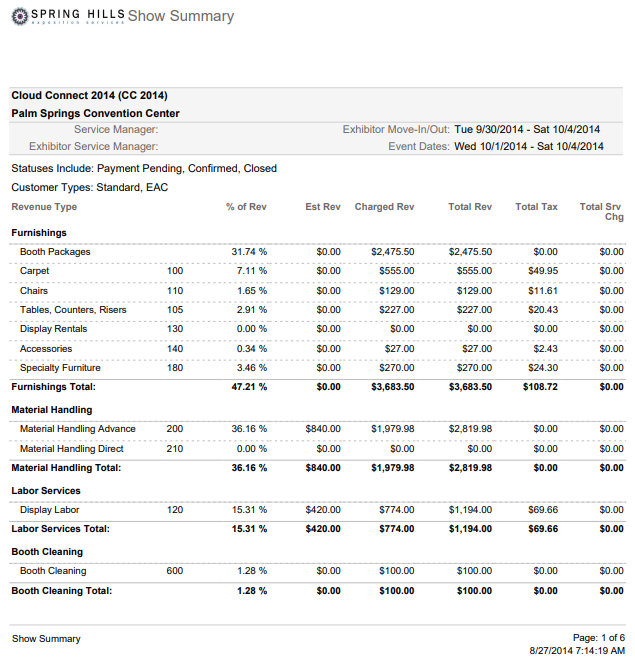This screenshot has width=635, height=666.
Task: Click the Exhibitor Move-In/Out date range
Action: click(x=527, y=129)
